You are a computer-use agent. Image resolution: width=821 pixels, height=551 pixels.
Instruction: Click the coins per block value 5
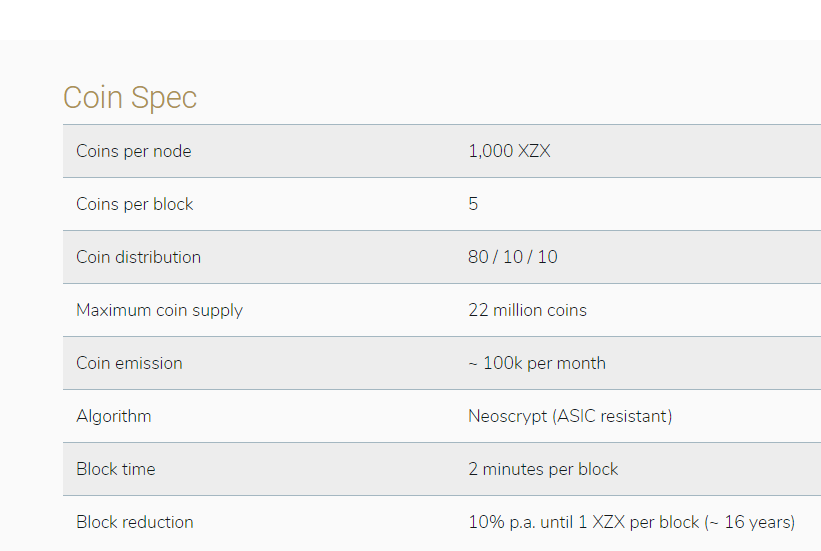pos(473,204)
